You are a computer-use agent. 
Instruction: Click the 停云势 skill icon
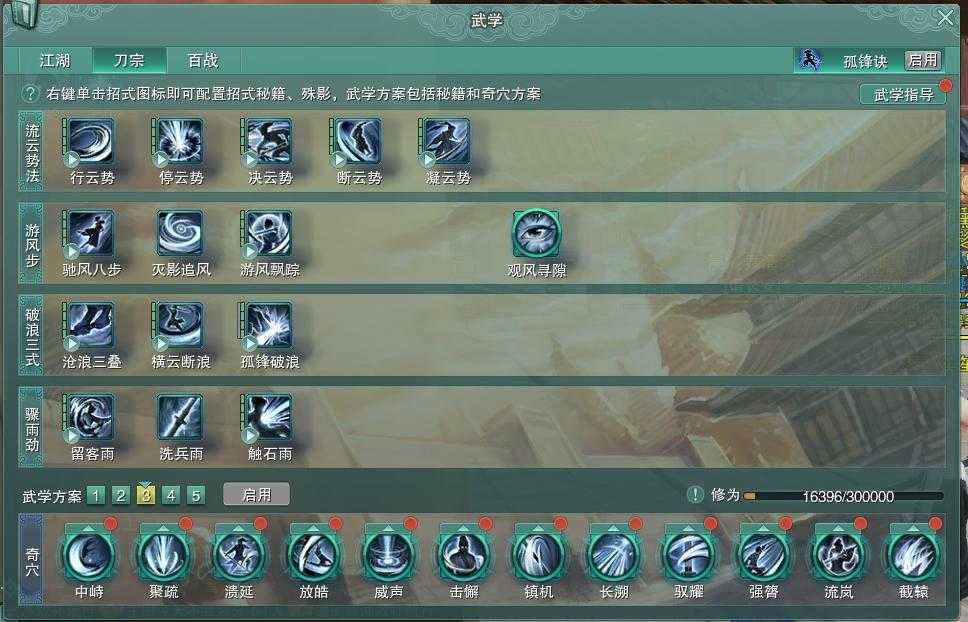click(180, 141)
